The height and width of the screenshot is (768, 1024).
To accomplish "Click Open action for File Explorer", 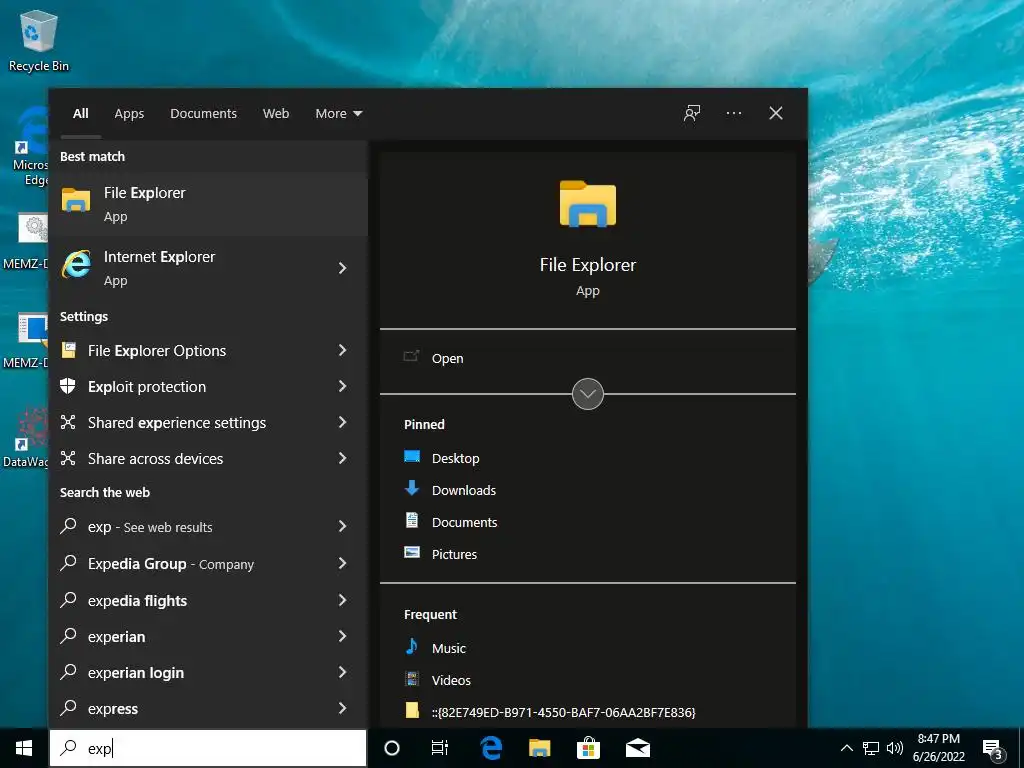I will coord(447,358).
